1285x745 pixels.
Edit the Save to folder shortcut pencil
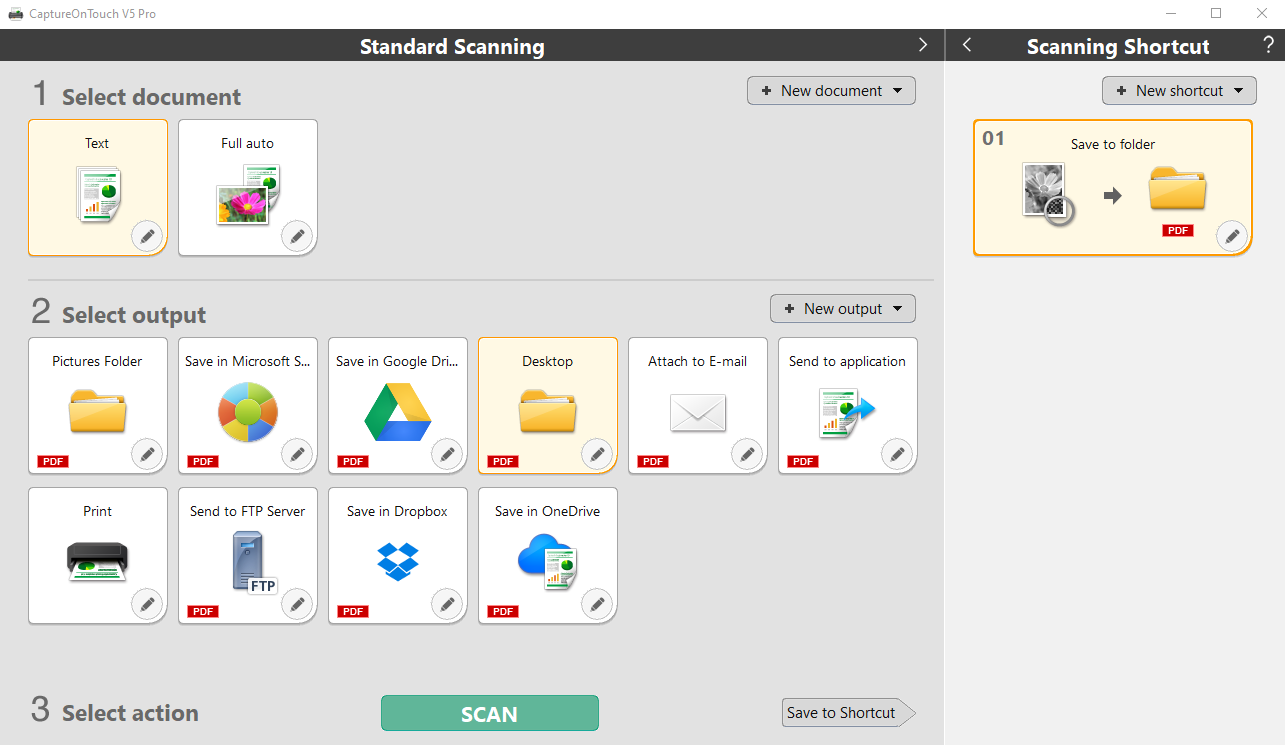(x=1232, y=237)
